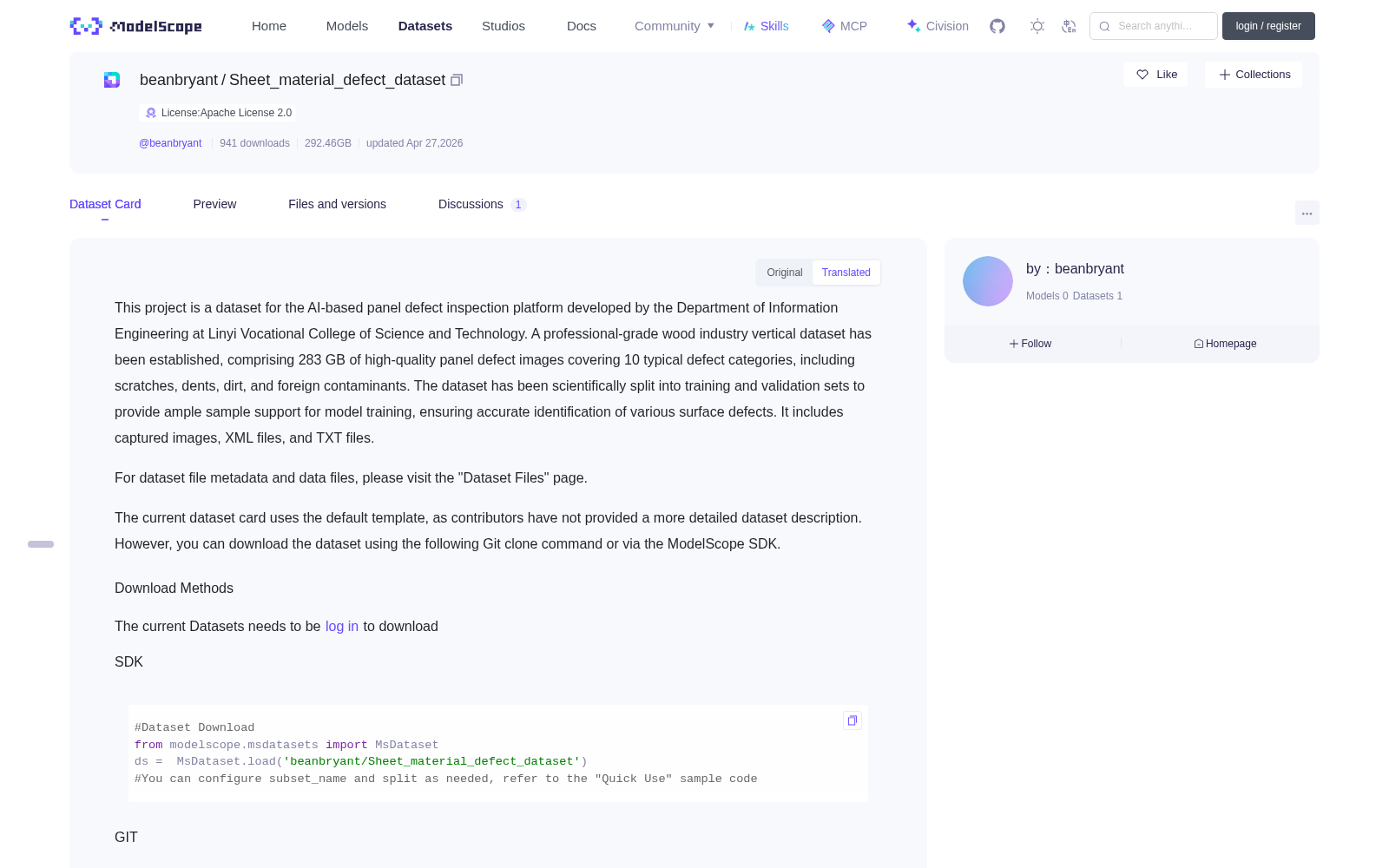Image resolution: width=1389 pixels, height=868 pixels.
Task: Click the author's Datasets 1 count
Action: pyautogui.click(x=1097, y=296)
